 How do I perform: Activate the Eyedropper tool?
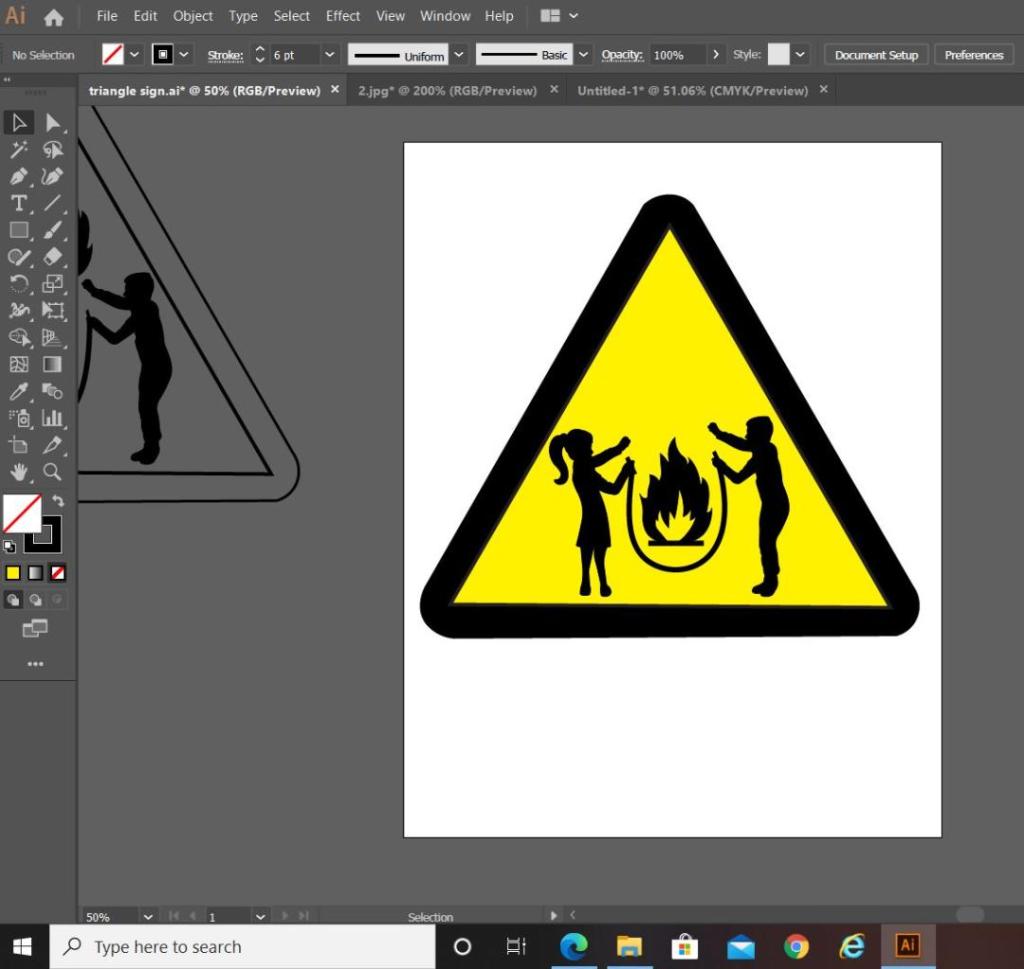(18, 391)
